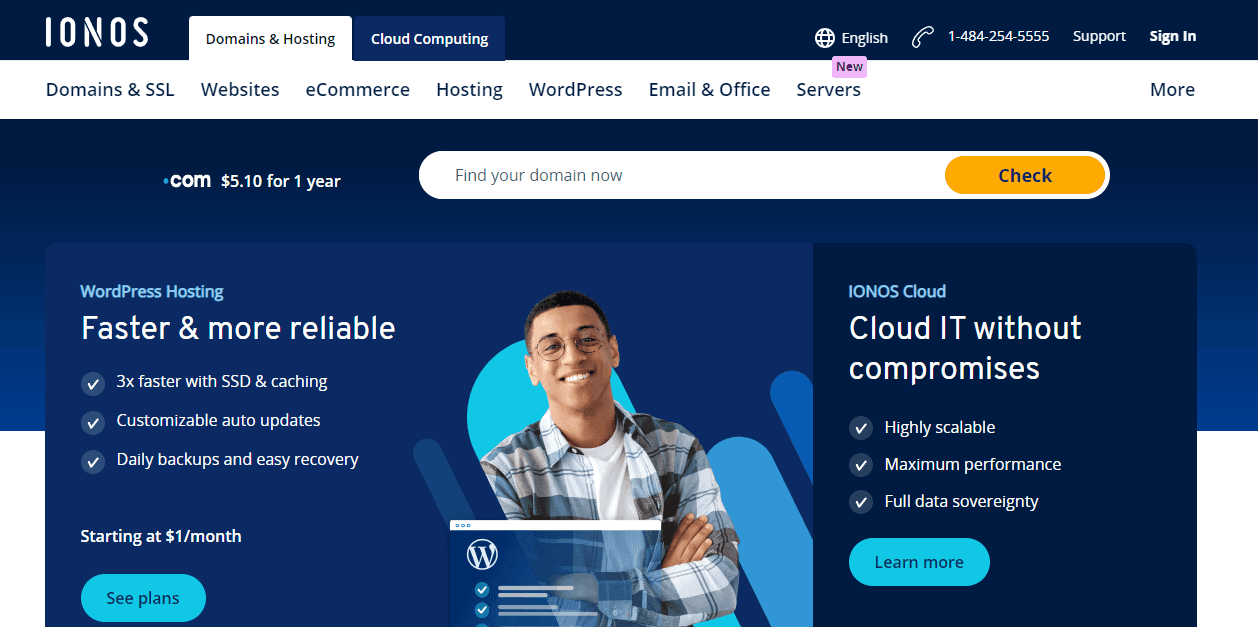
Task: Open the globe language icon
Action: [x=824, y=37]
